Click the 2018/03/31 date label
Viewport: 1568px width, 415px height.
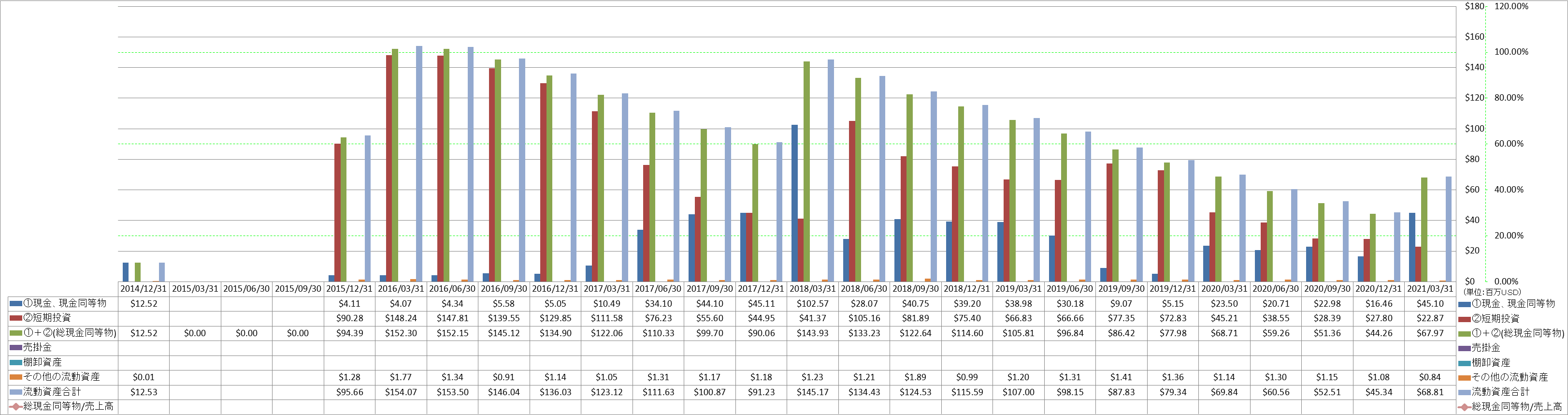pos(813,289)
